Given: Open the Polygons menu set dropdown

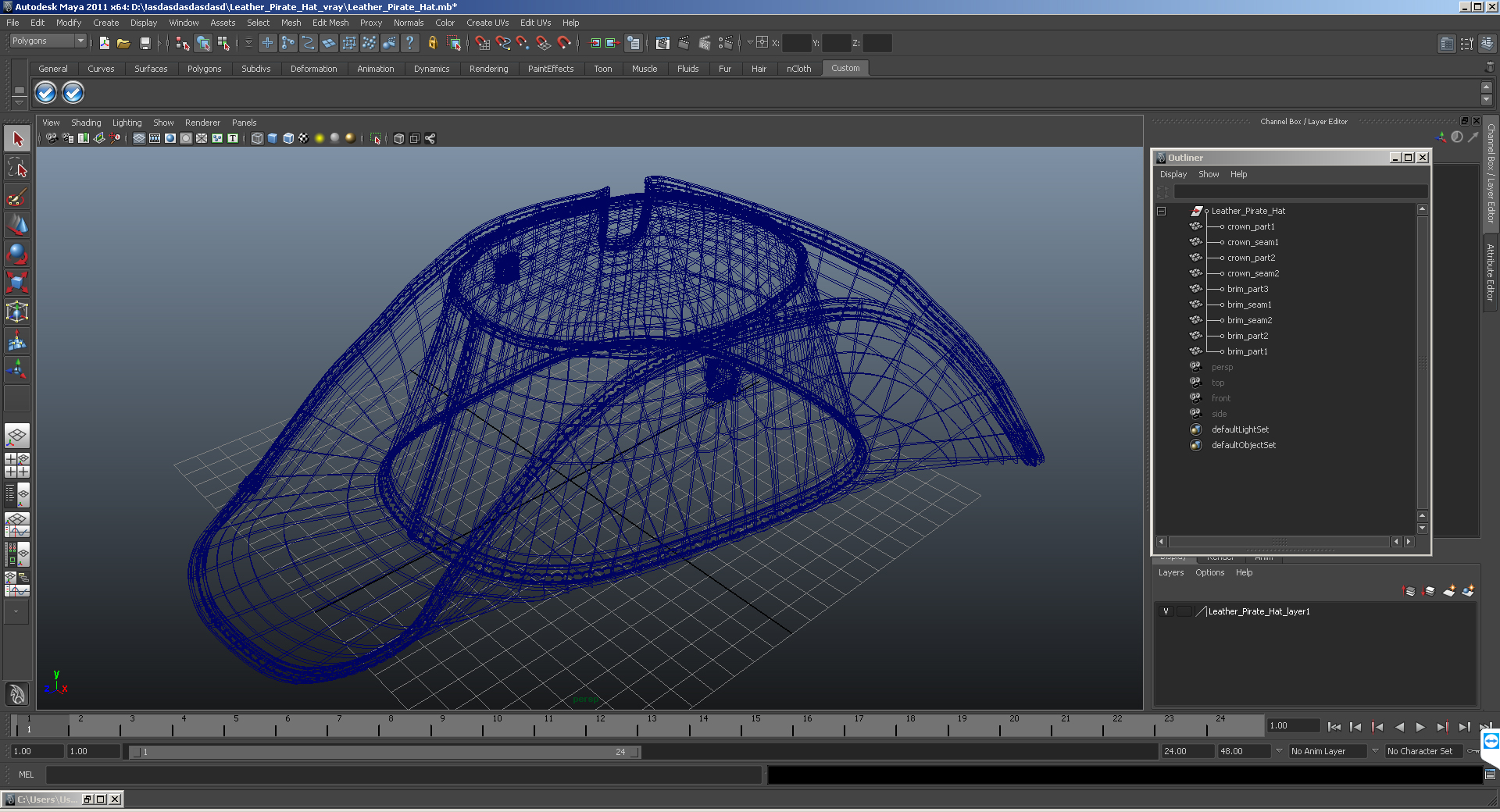Looking at the screenshot, I should pyautogui.click(x=48, y=41).
